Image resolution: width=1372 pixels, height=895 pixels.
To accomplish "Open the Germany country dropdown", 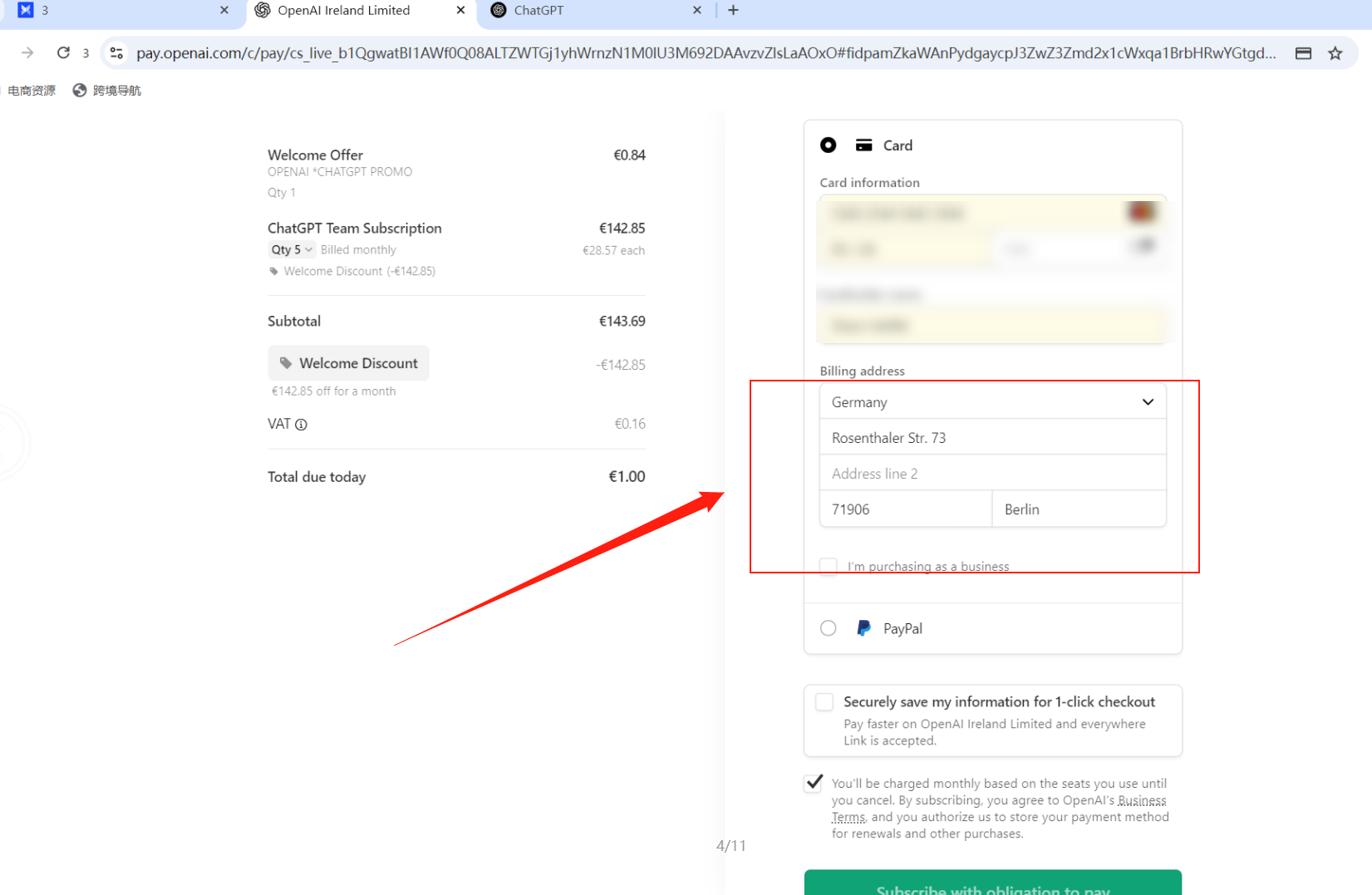I will (992, 402).
